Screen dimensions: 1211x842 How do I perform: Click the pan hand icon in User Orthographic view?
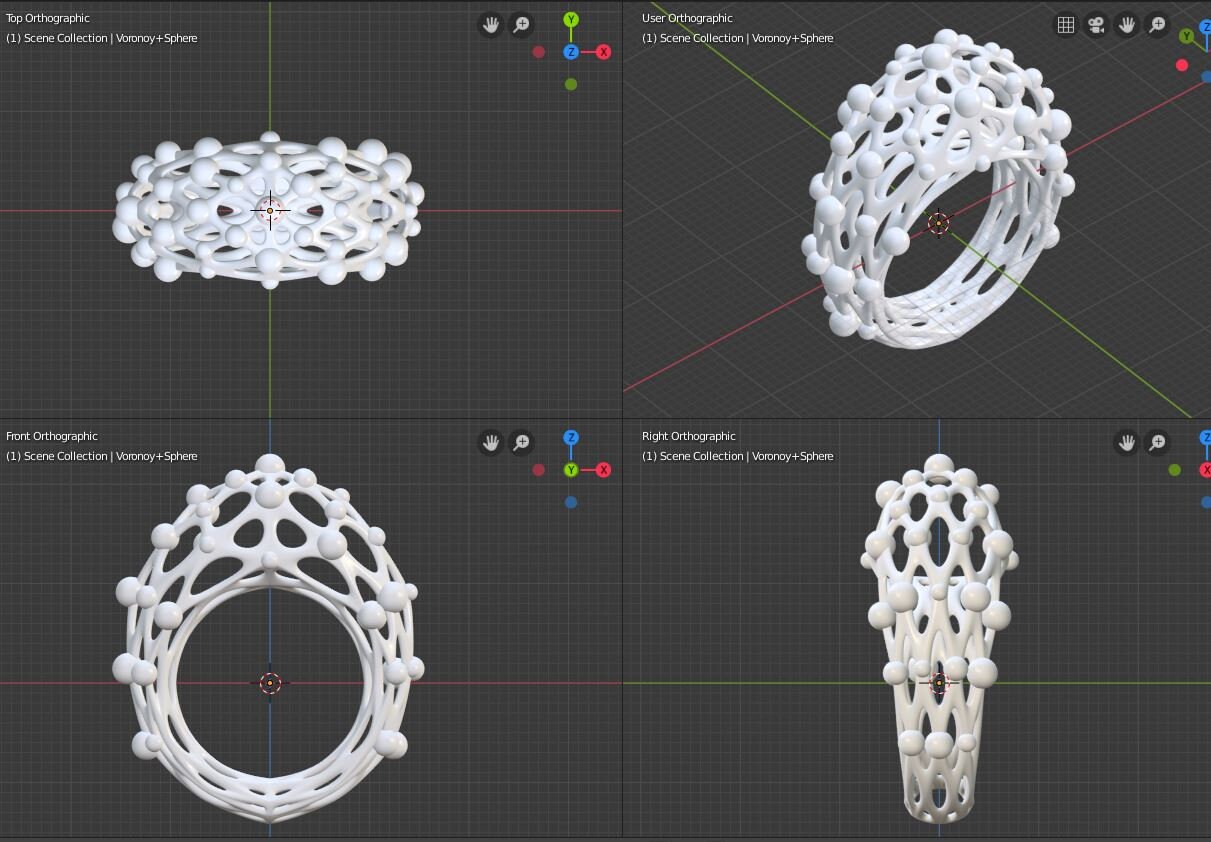pos(1127,25)
